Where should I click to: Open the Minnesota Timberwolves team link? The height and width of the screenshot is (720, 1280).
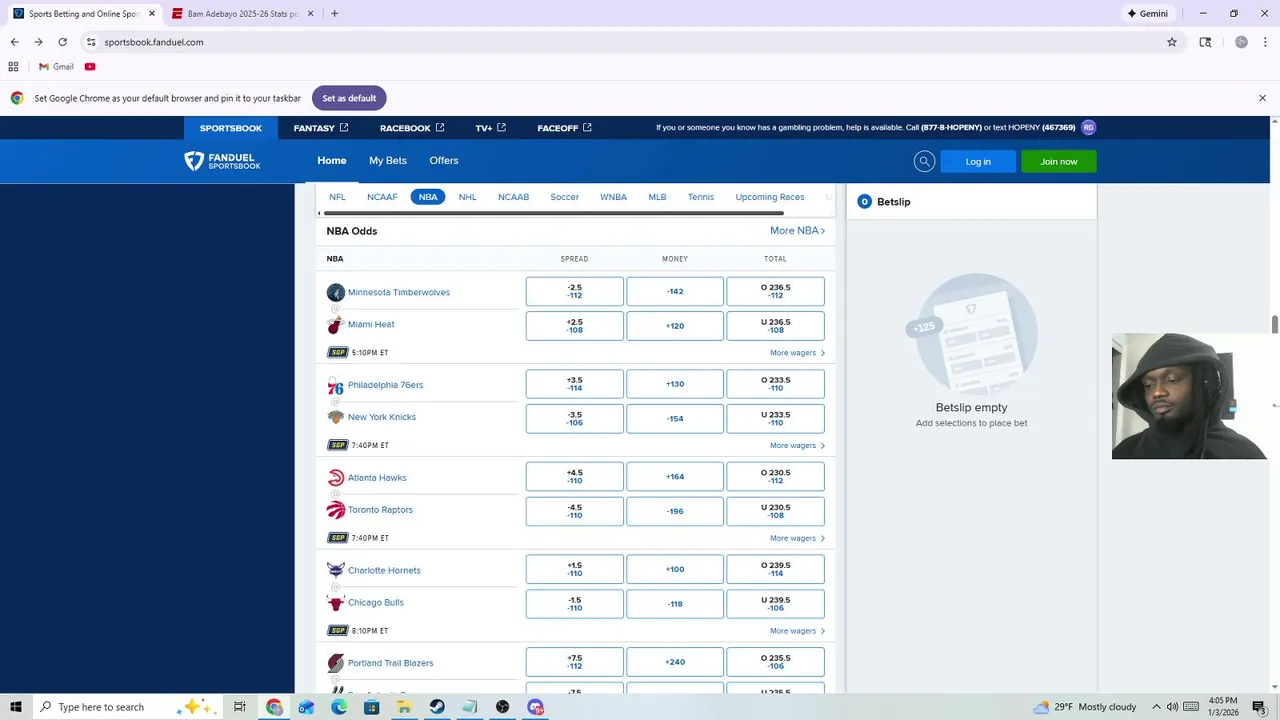tap(399, 292)
